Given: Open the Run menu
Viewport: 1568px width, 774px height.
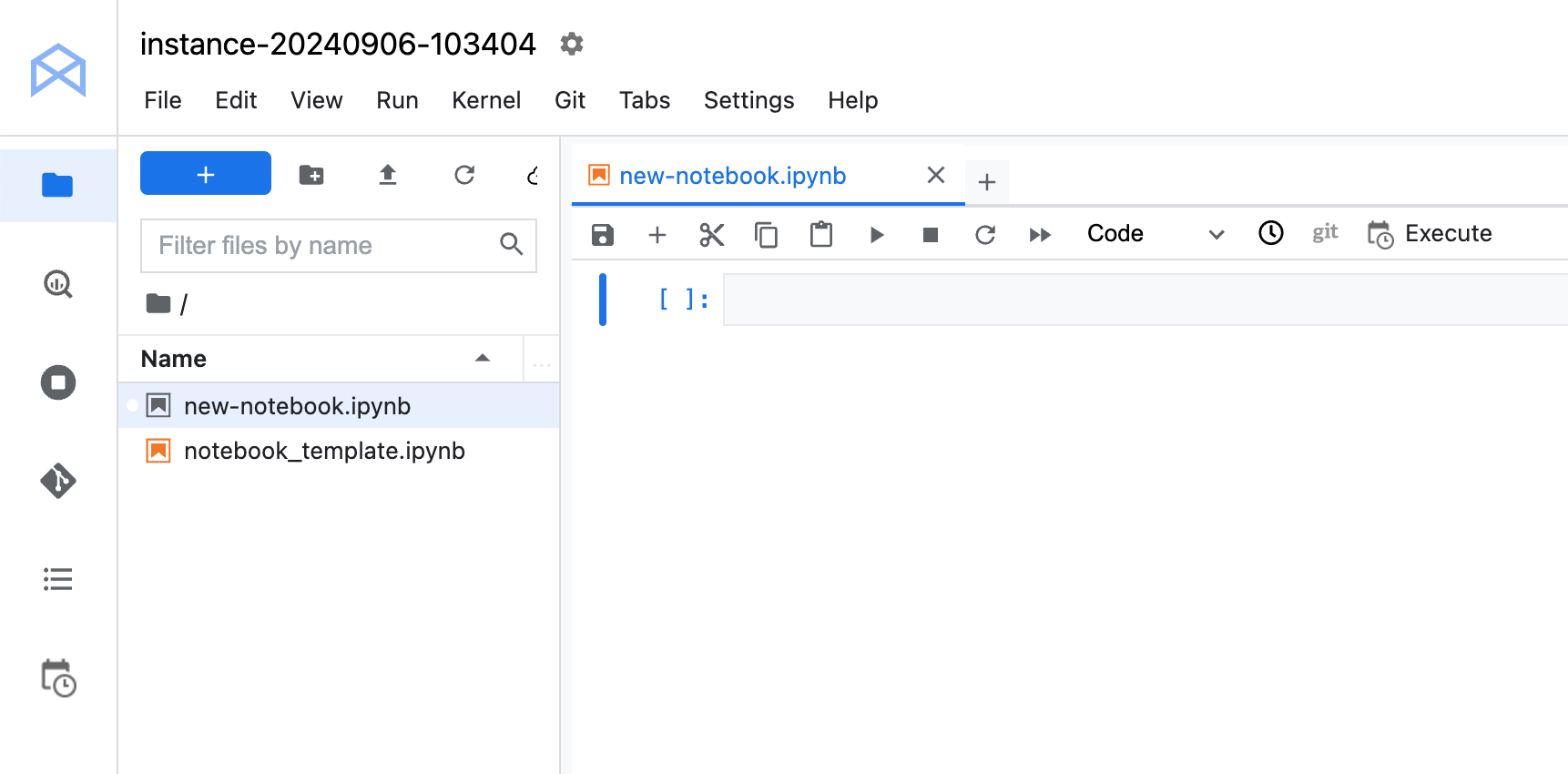Looking at the screenshot, I should (398, 100).
